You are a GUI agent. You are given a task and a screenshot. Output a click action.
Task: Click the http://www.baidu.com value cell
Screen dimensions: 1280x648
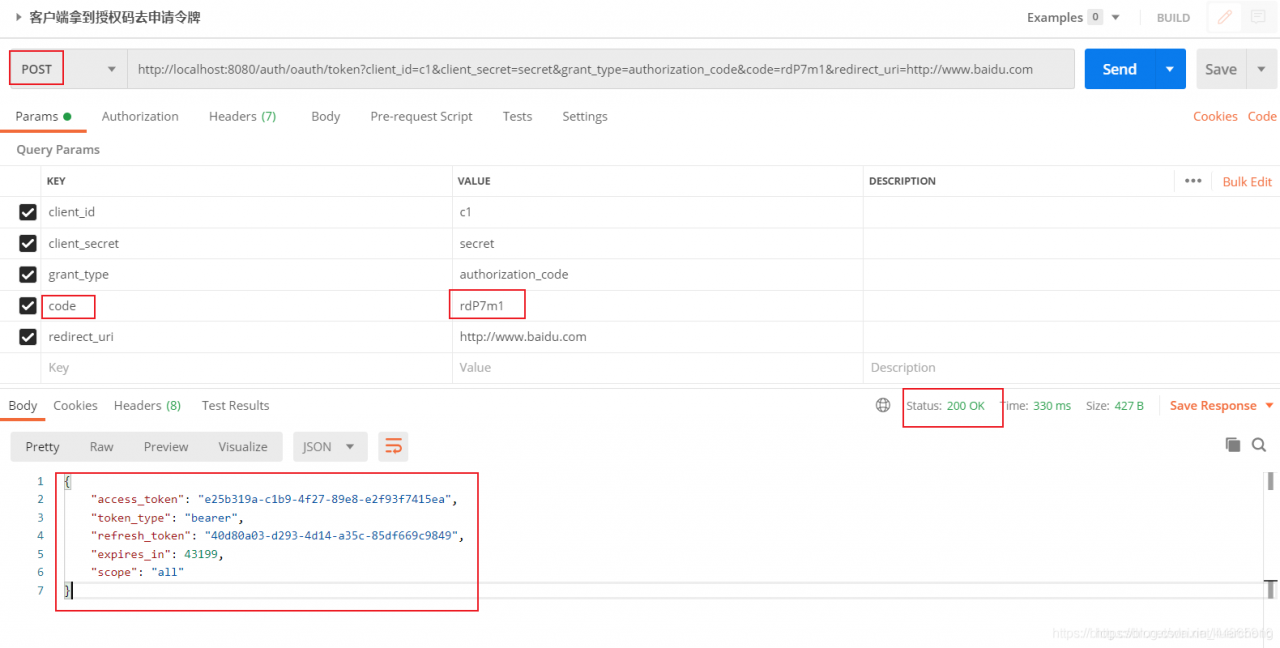(x=657, y=337)
